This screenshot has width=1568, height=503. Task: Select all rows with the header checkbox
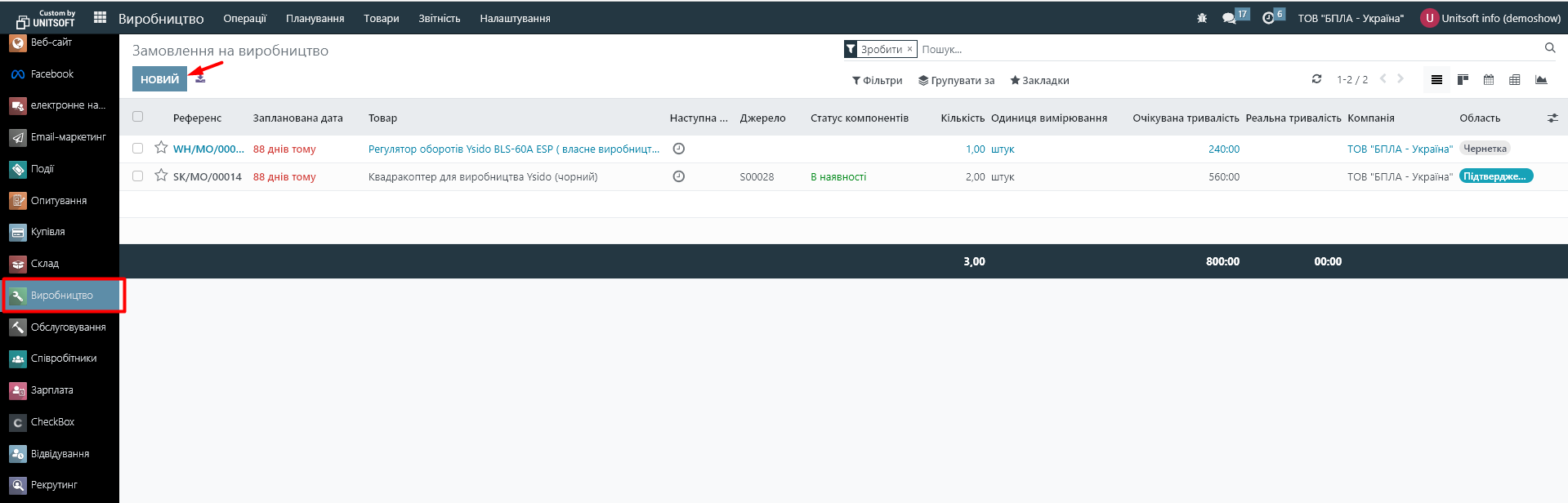click(137, 117)
